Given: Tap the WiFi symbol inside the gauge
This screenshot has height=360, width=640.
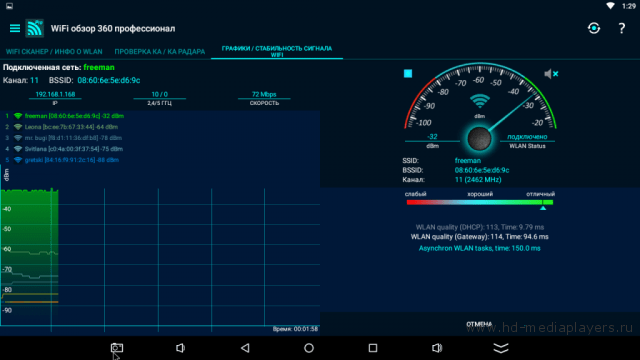Looking at the screenshot, I should [480, 100].
